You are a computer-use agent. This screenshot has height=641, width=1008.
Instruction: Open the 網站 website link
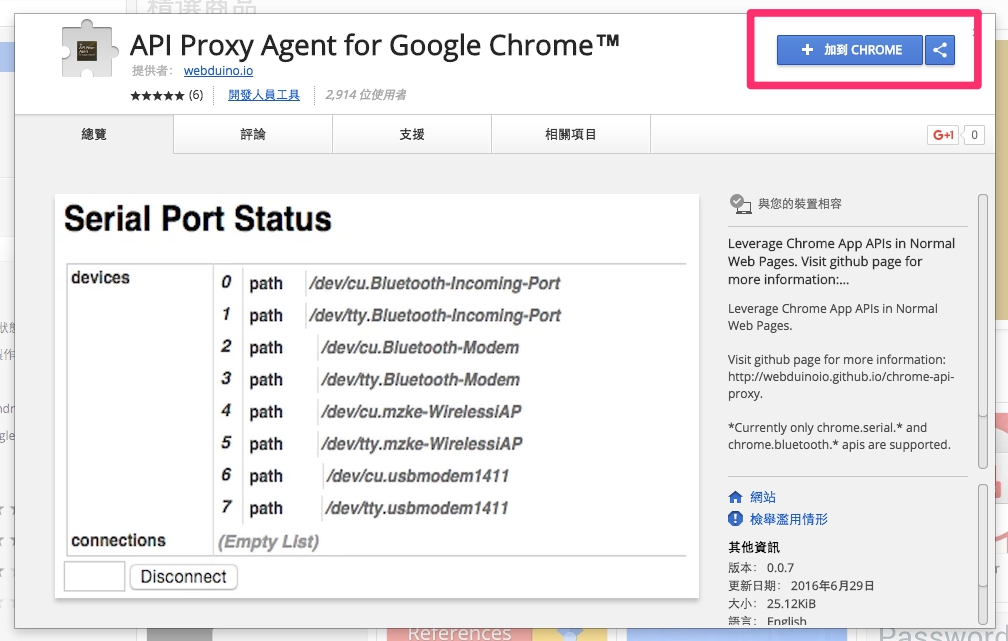click(x=763, y=497)
